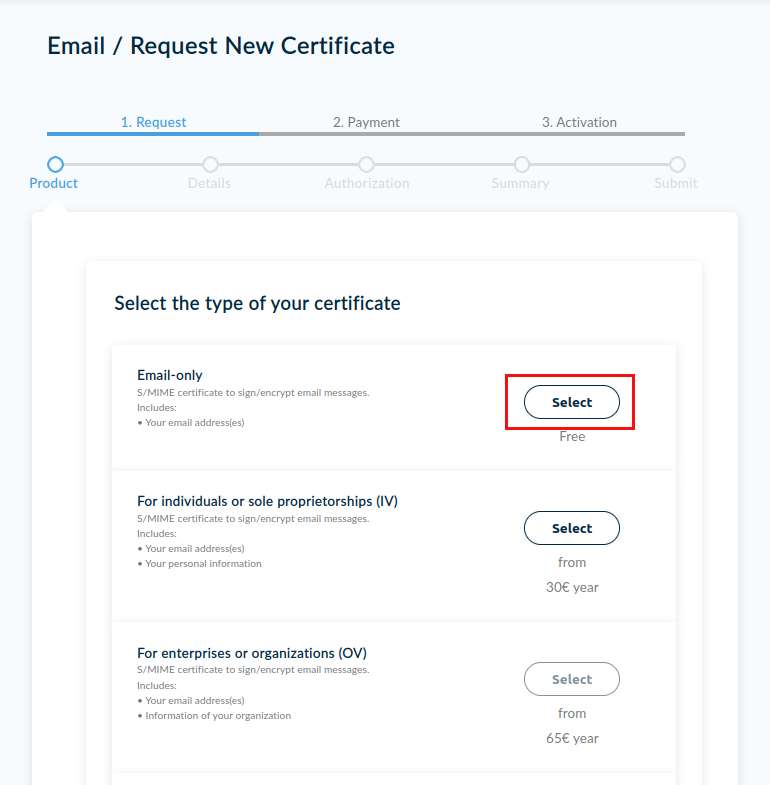This screenshot has height=785, width=770.
Task: Click the Submit step circle
Action: pos(677,164)
